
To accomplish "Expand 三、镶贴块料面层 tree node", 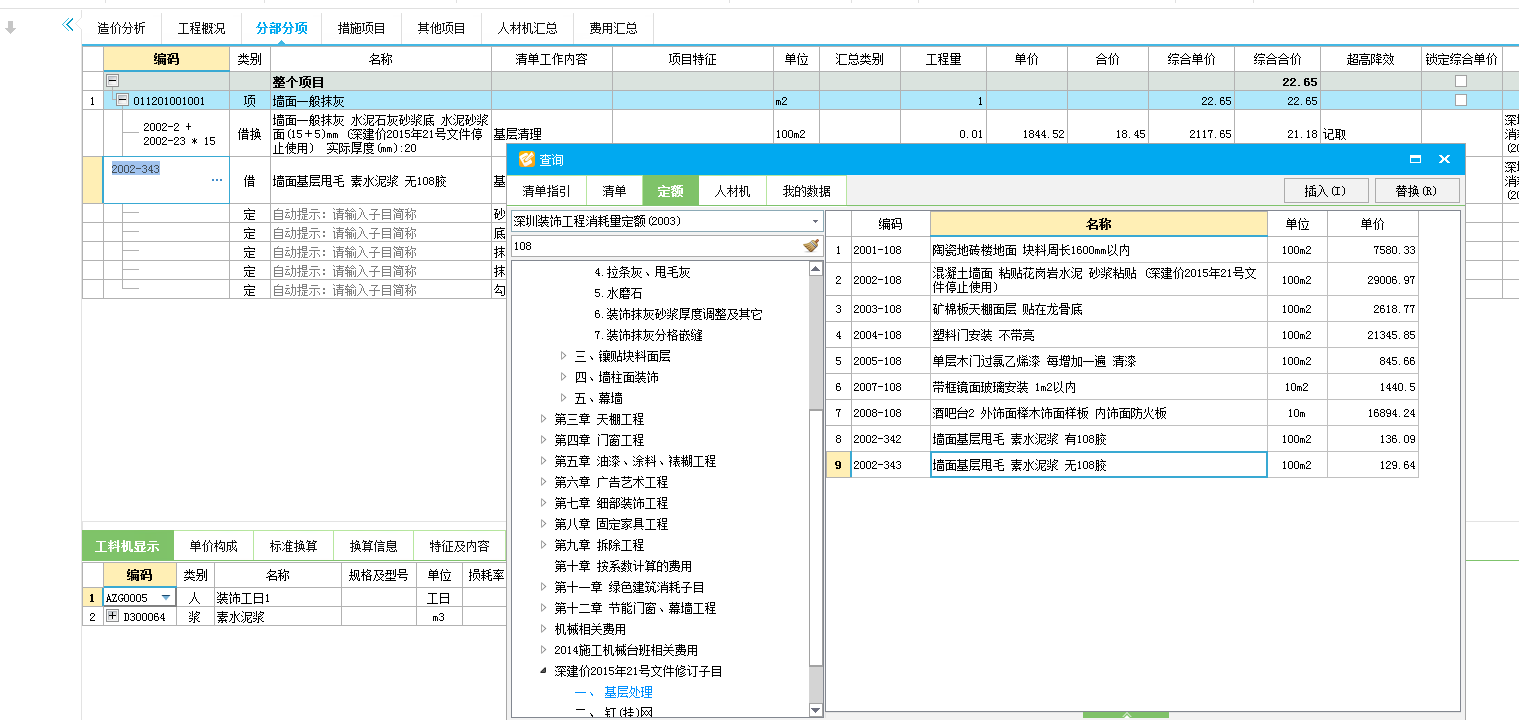I will [x=565, y=356].
